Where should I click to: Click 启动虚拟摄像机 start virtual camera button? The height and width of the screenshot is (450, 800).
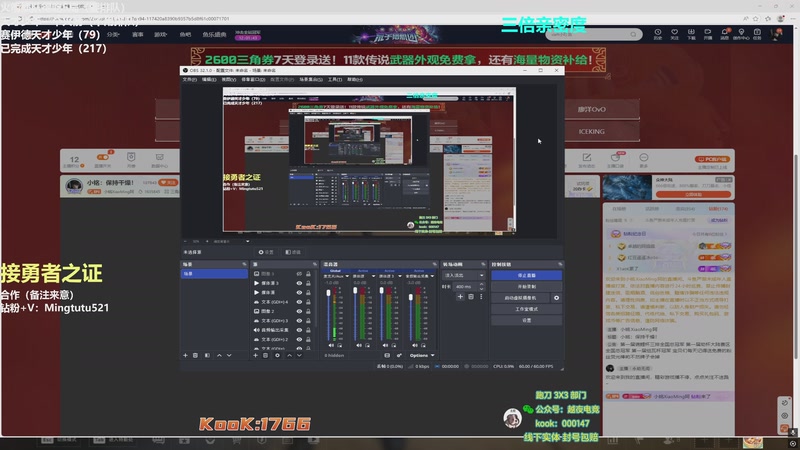[x=520, y=297]
